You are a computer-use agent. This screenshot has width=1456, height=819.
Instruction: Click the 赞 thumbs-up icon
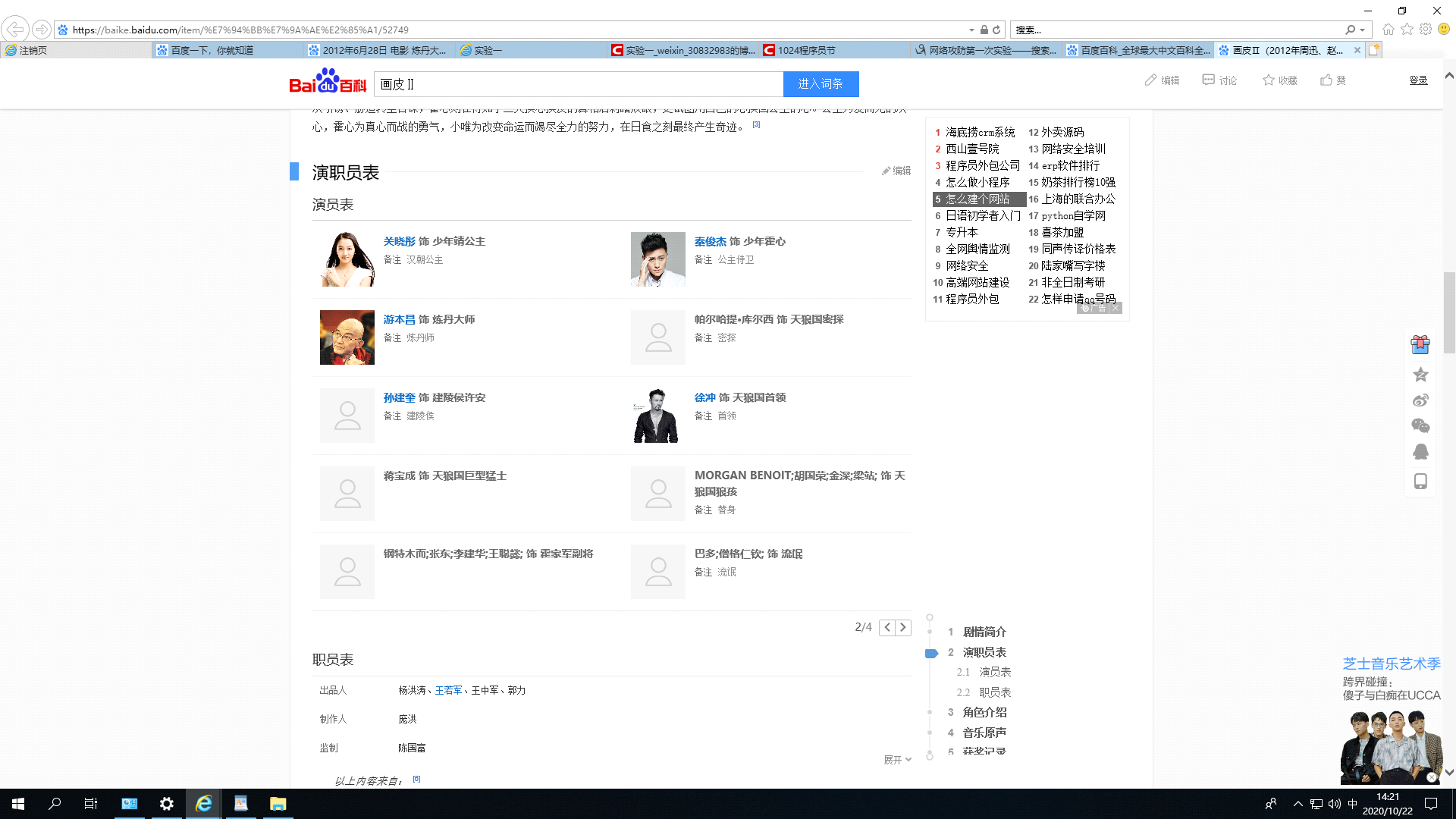pyautogui.click(x=1326, y=80)
